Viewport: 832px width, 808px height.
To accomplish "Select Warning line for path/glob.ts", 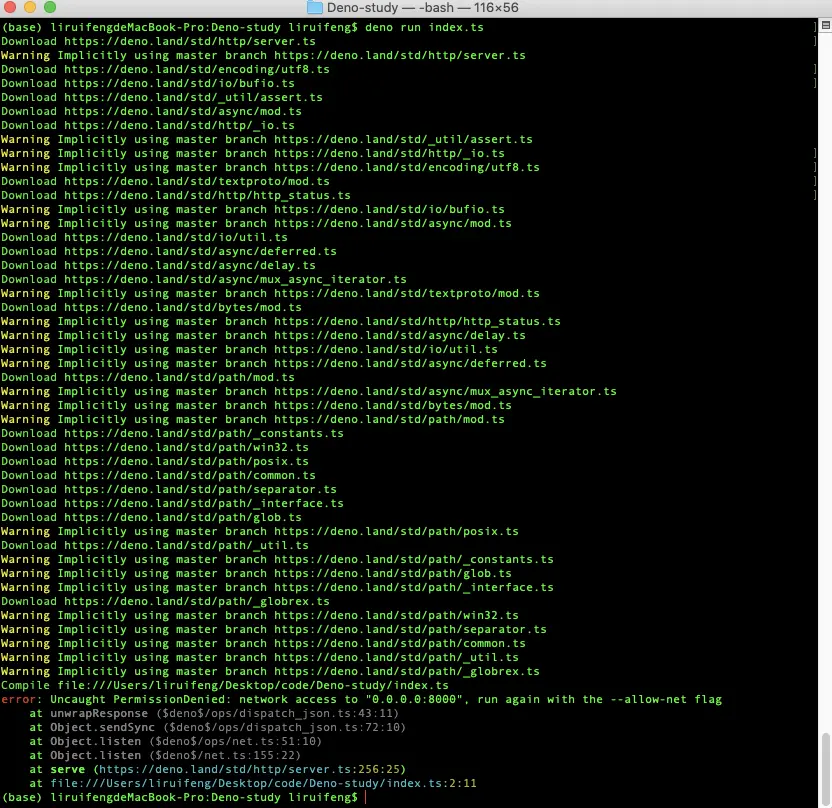I will (256, 574).
